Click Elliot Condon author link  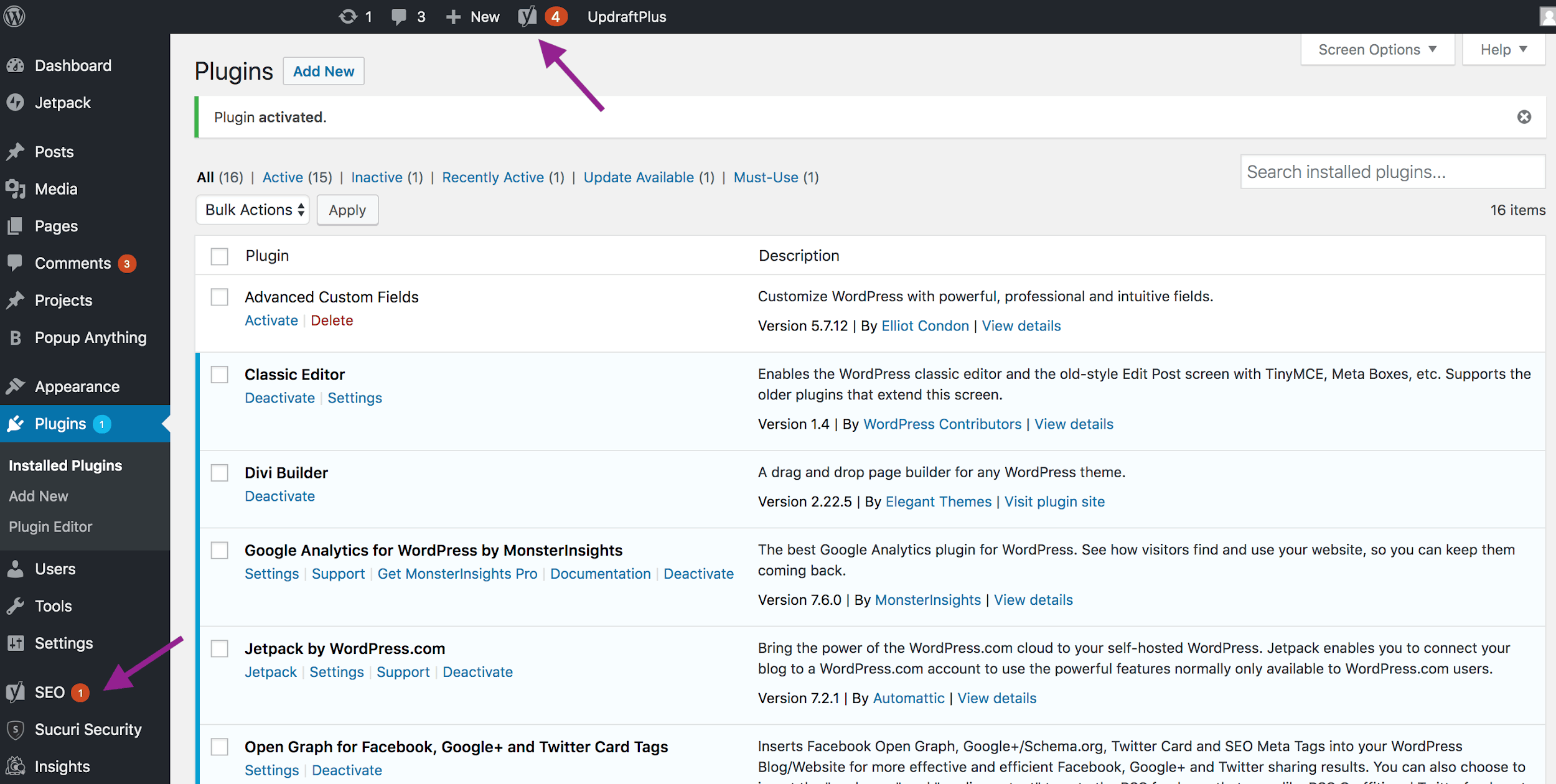point(926,326)
